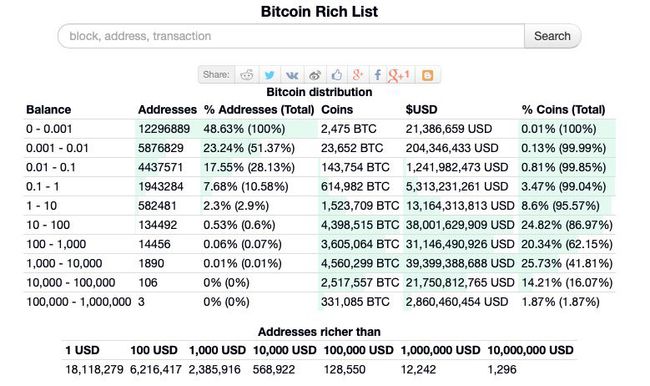The width and height of the screenshot is (650, 386).
Task: Focus the block, address, transaction search field
Action: coord(291,36)
